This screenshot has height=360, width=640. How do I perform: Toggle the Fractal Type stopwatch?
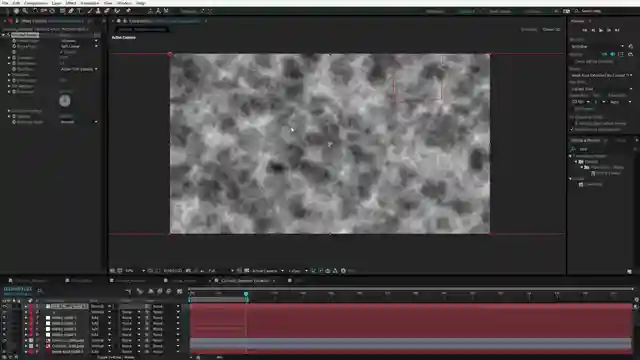14,41
